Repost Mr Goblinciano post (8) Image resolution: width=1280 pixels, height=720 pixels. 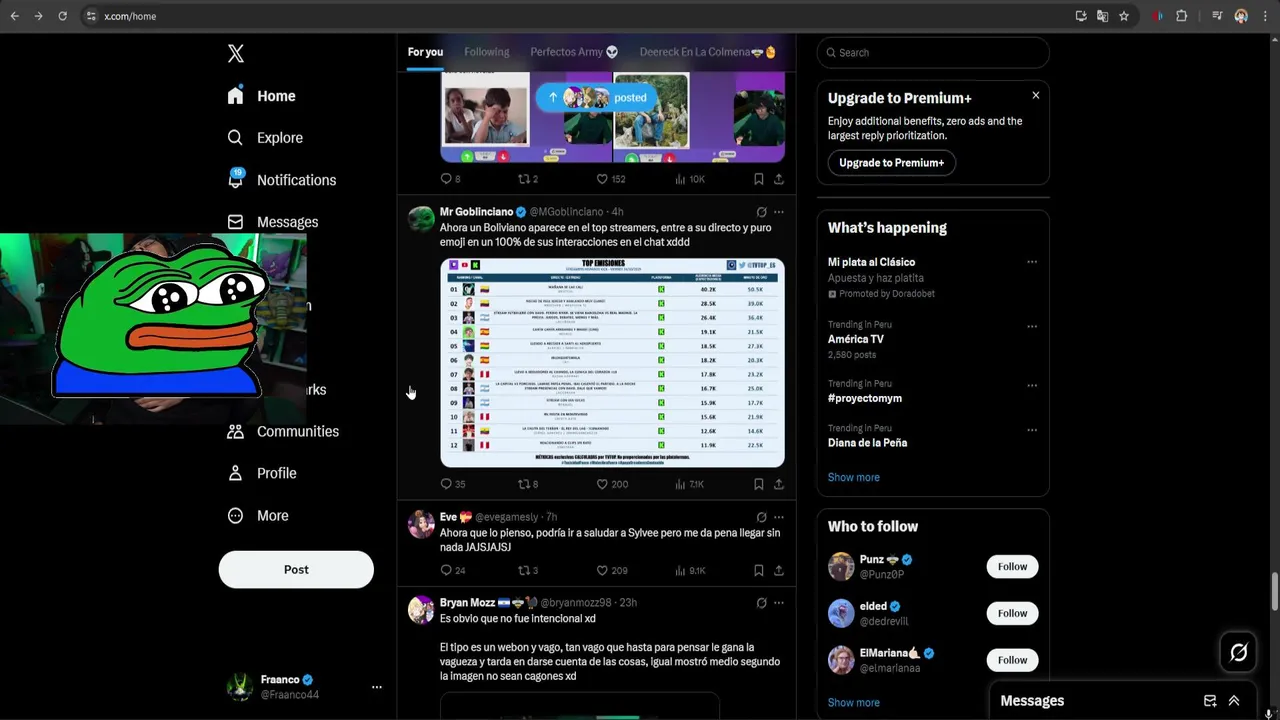click(528, 484)
